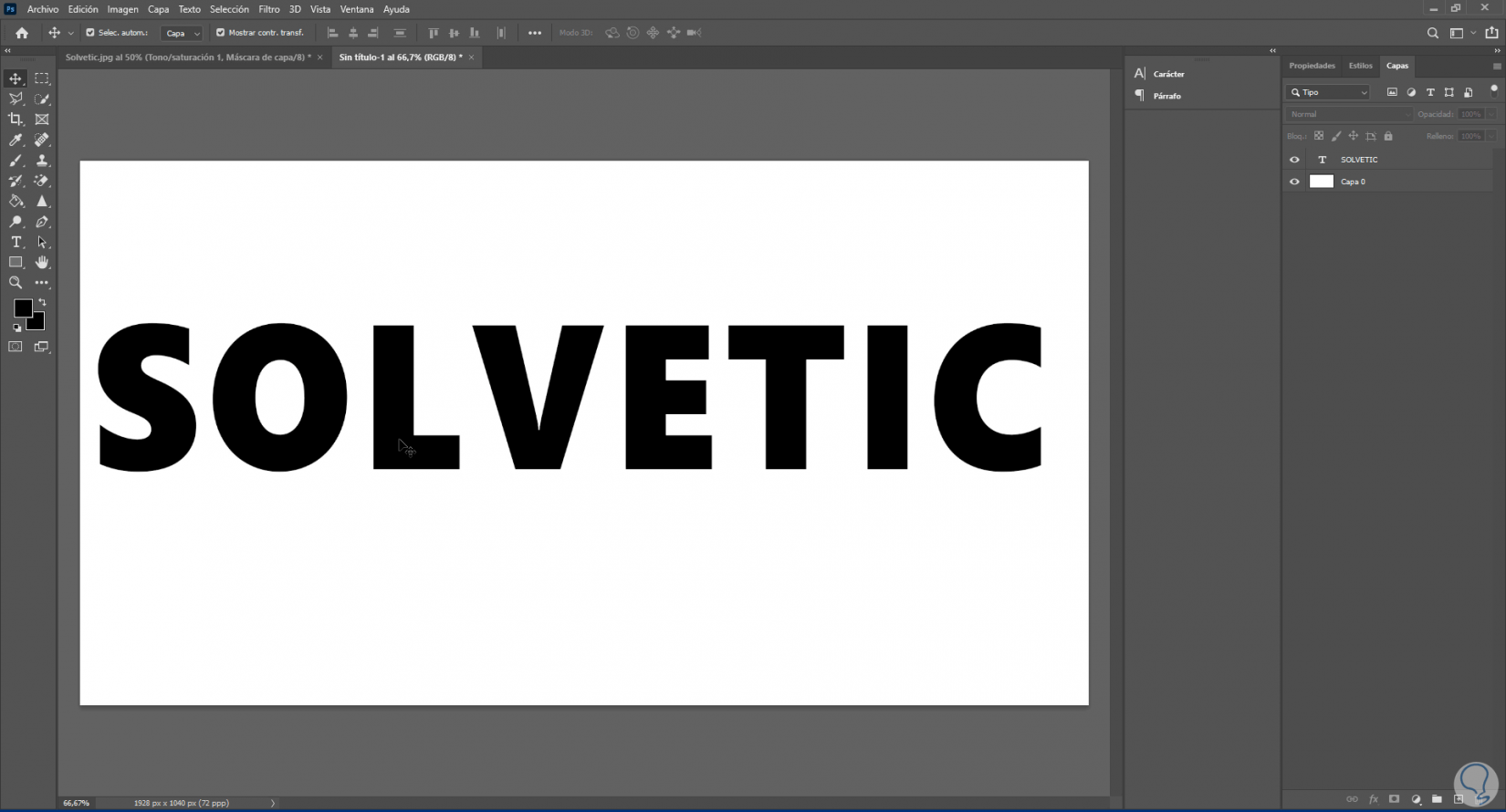The height and width of the screenshot is (812, 1506).
Task: Switch to the Solvetic.jpg document tab
Action: click(x=188, y=57)
